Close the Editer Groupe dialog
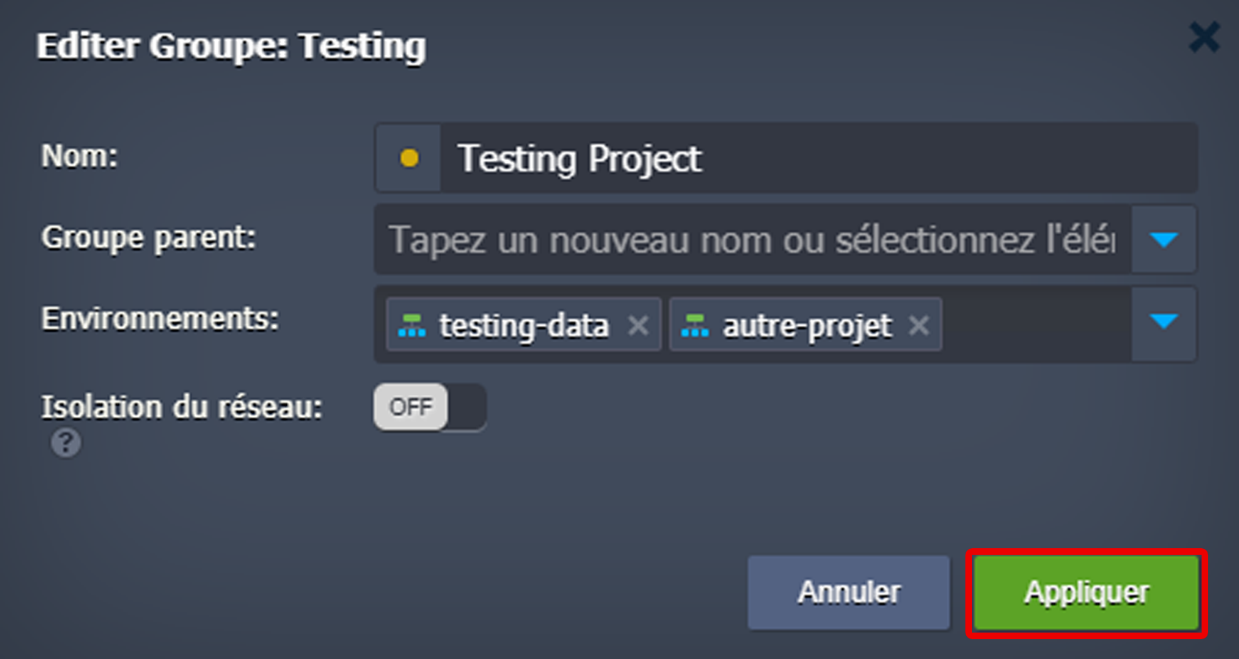This screenshot has width=1239, height=659. (x=1204, y=39)
